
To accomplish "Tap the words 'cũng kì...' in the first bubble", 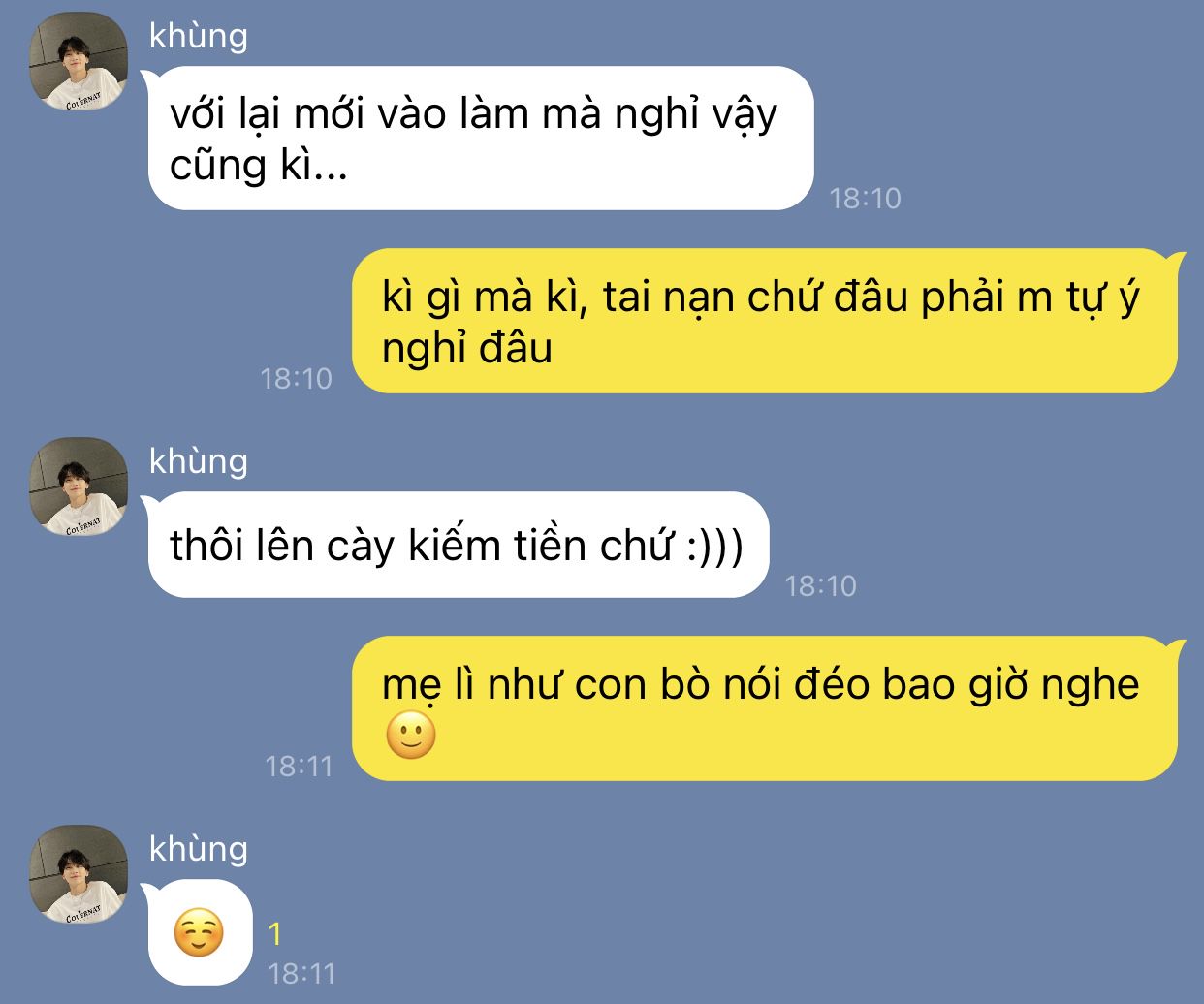I will coord(258,166).
